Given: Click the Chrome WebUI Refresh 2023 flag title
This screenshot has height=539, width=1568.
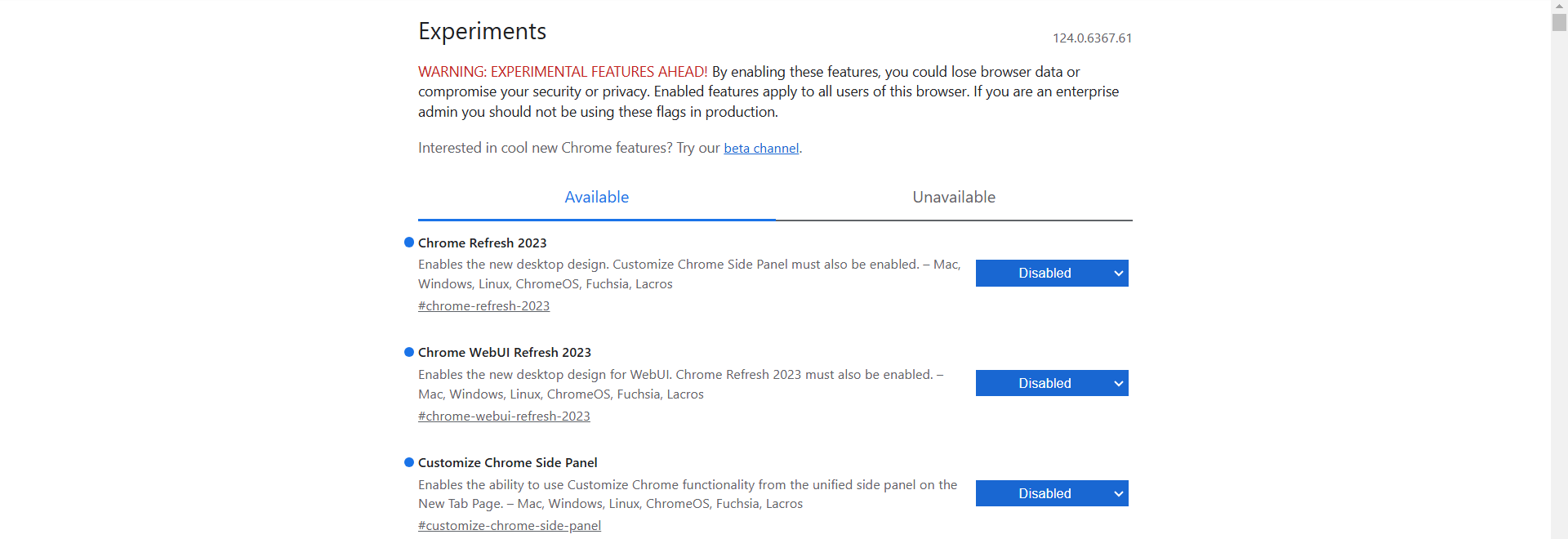Looking at the screenshot, I should point(504,353).
